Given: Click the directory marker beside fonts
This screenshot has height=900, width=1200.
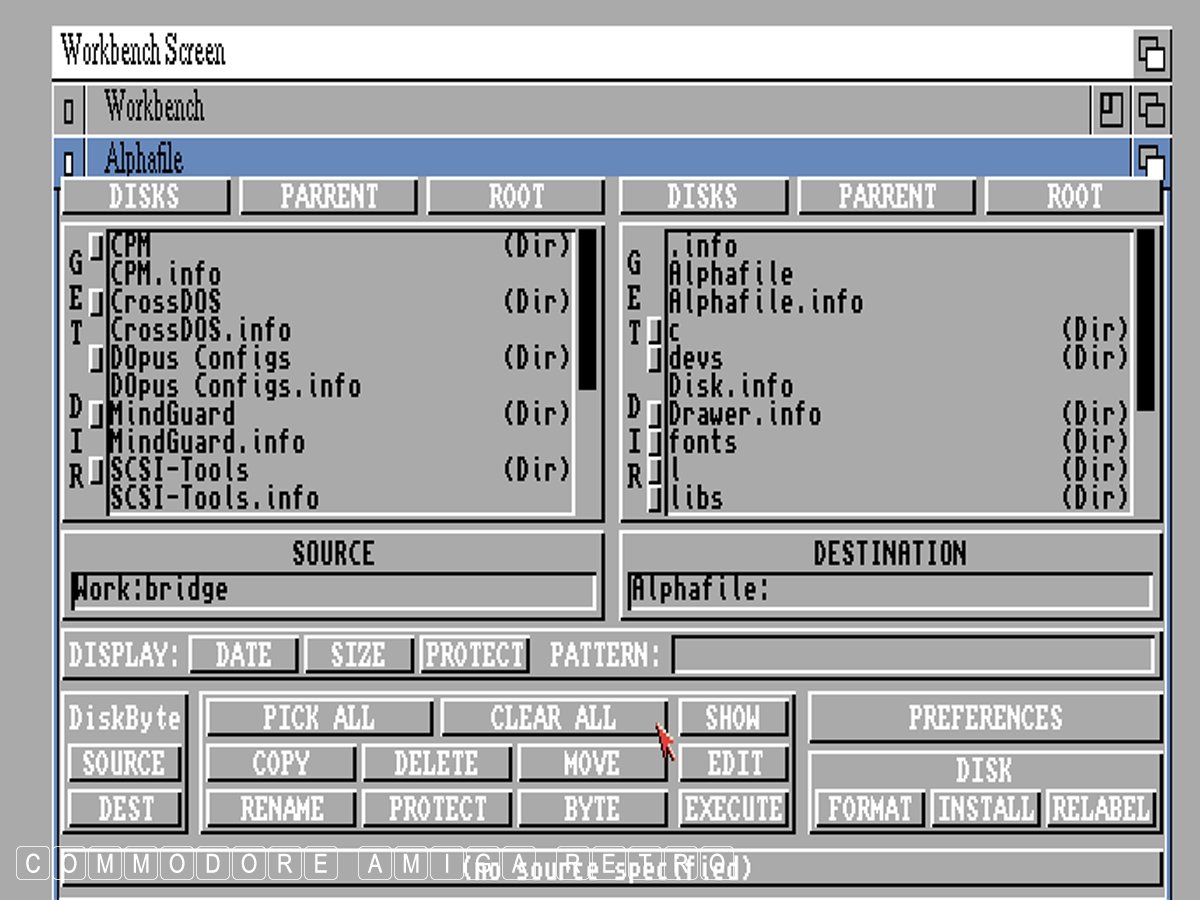Looking at the screenshot, I should click(655, 442).
